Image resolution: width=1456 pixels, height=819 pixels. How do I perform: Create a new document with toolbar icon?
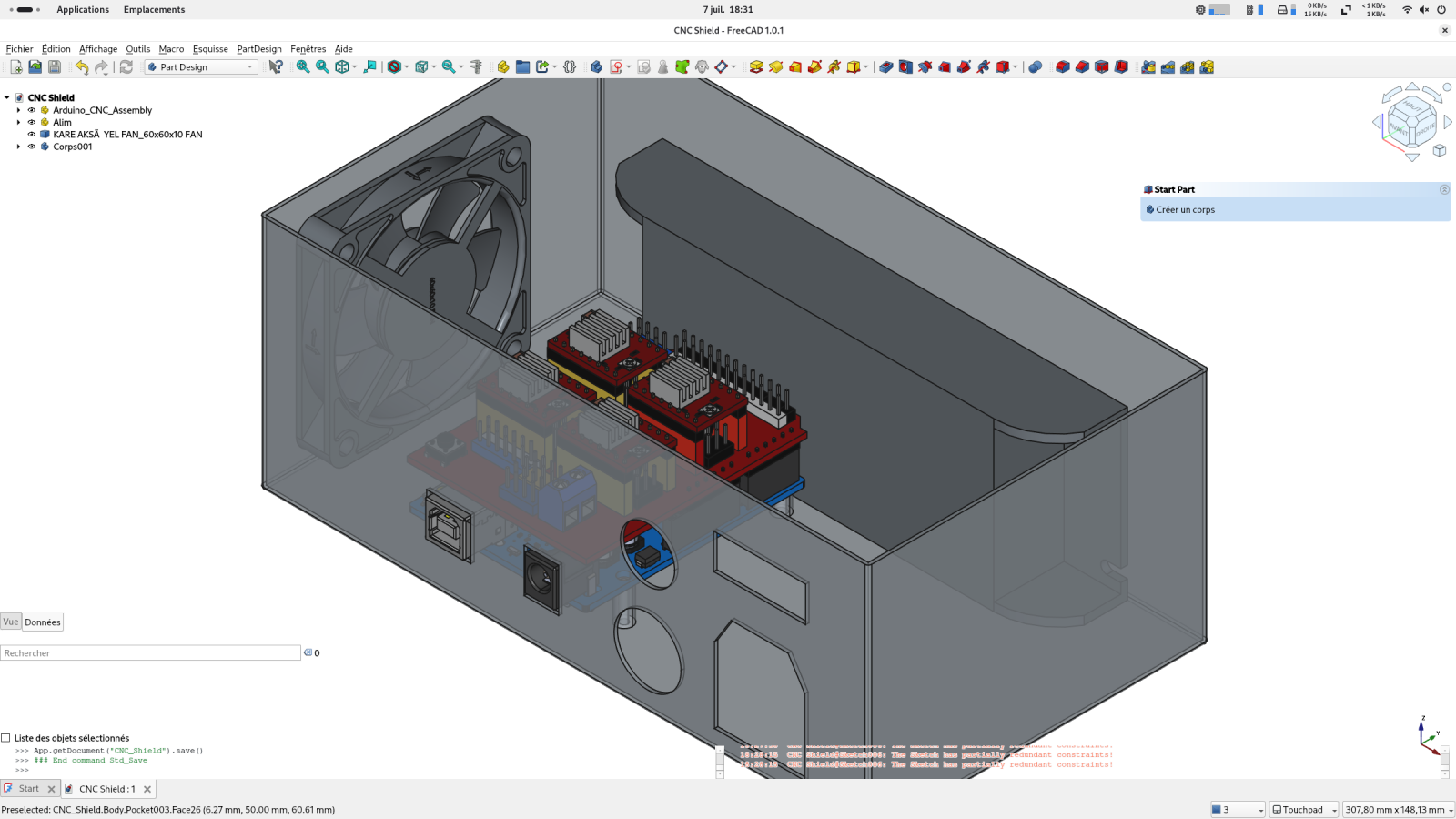[x=15, y=66]
